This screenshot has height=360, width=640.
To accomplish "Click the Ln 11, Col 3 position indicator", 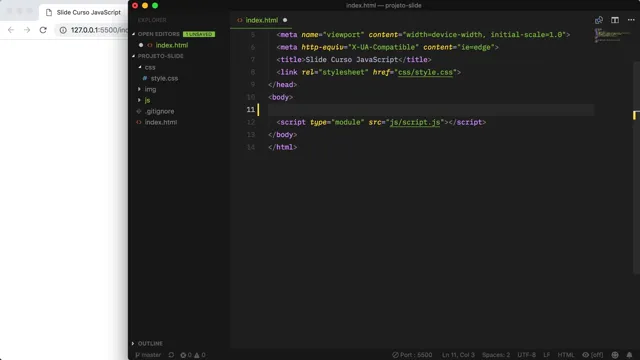I will tap(458, 355).
